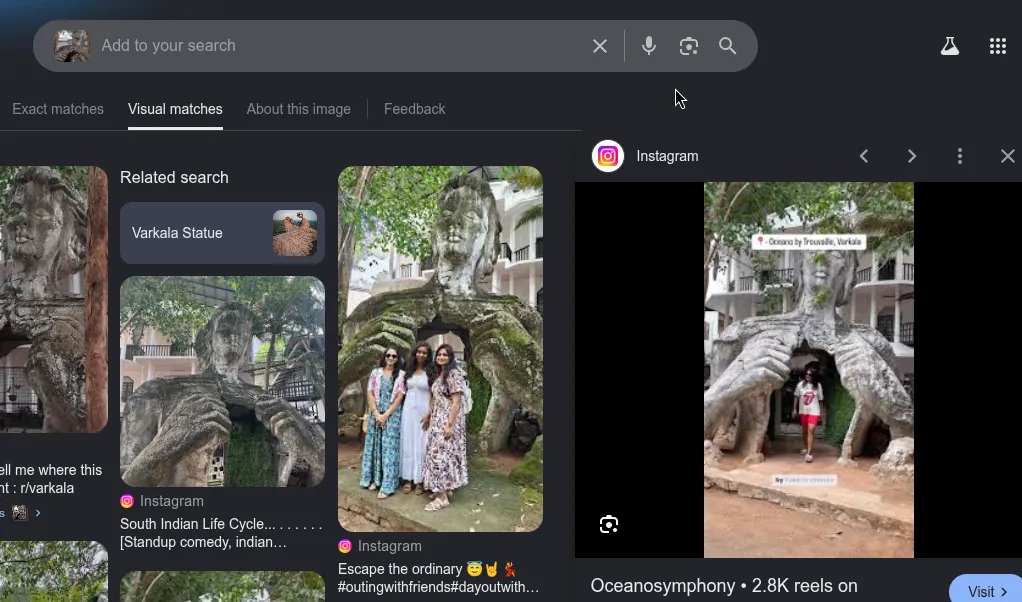Click Instagram icon under Escape the ordinary result
The width and height of the screenshot is (1022, 602).
coord(345,546)
